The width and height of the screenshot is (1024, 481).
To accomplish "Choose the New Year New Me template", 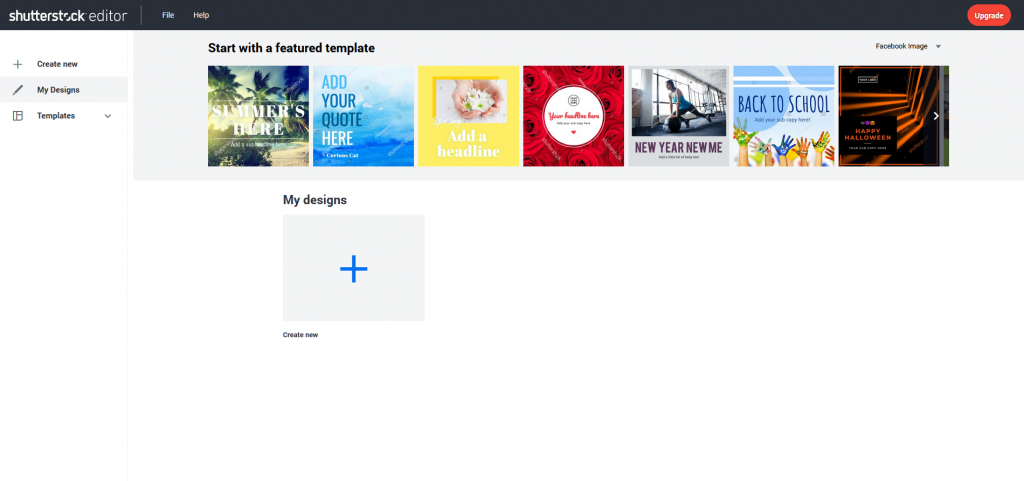I will [679, 116].
